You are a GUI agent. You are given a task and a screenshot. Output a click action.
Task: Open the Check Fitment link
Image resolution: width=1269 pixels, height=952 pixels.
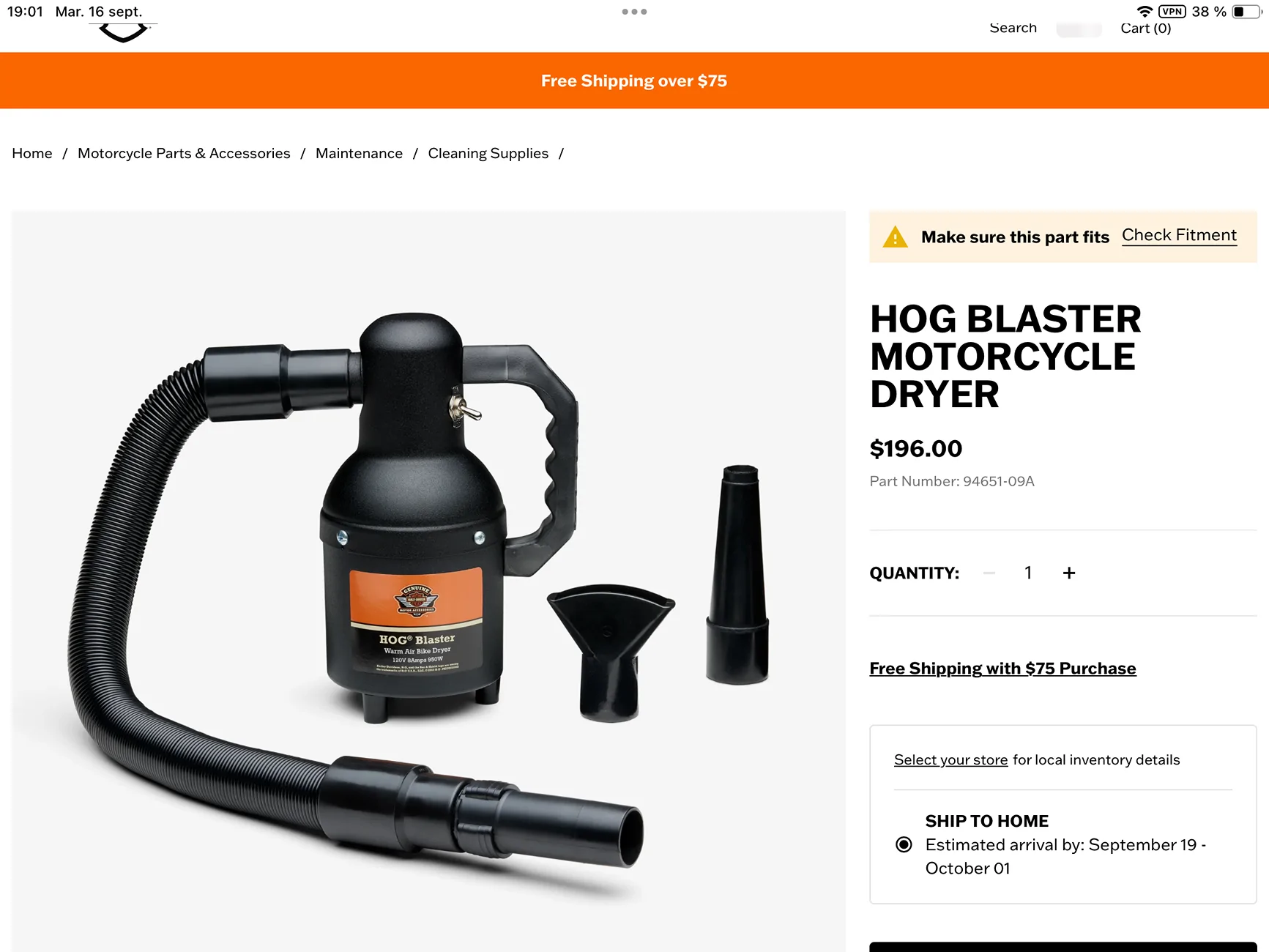pos(1179,236)
